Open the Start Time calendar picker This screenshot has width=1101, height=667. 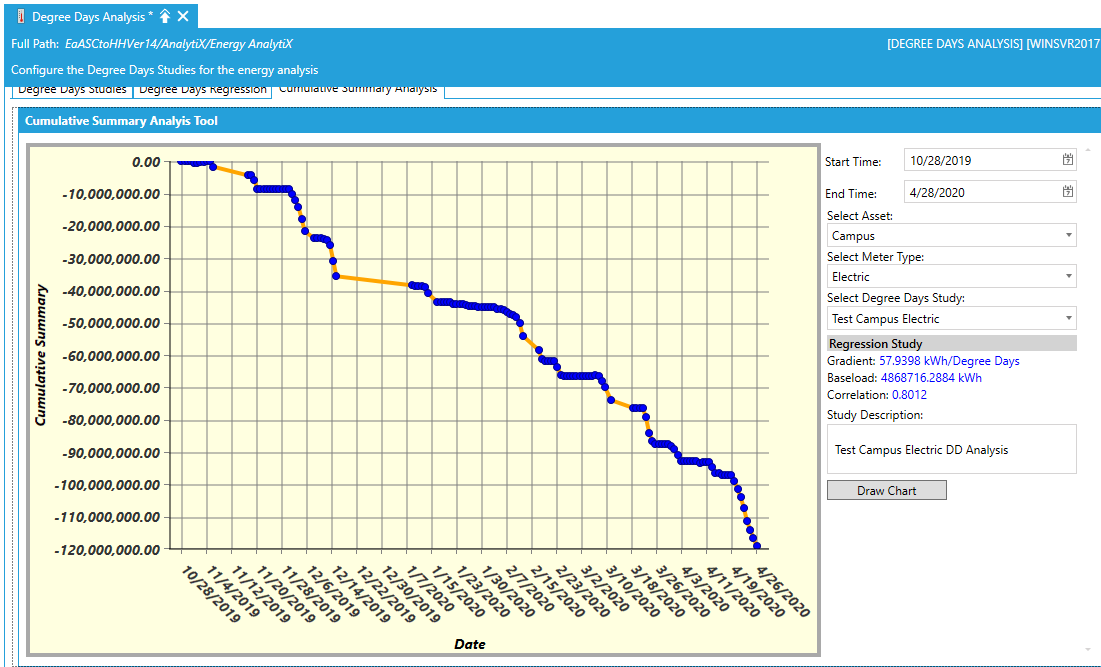pos(1067,160)
